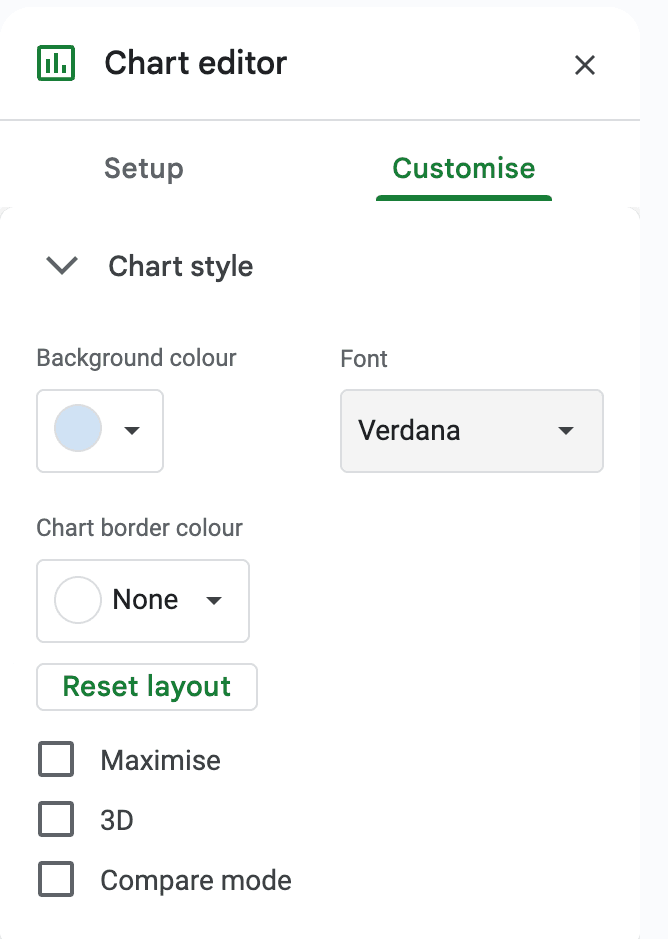Collapse the Chart style section chevron
This screenshot has height=939, width=668.
click(62, 266)
